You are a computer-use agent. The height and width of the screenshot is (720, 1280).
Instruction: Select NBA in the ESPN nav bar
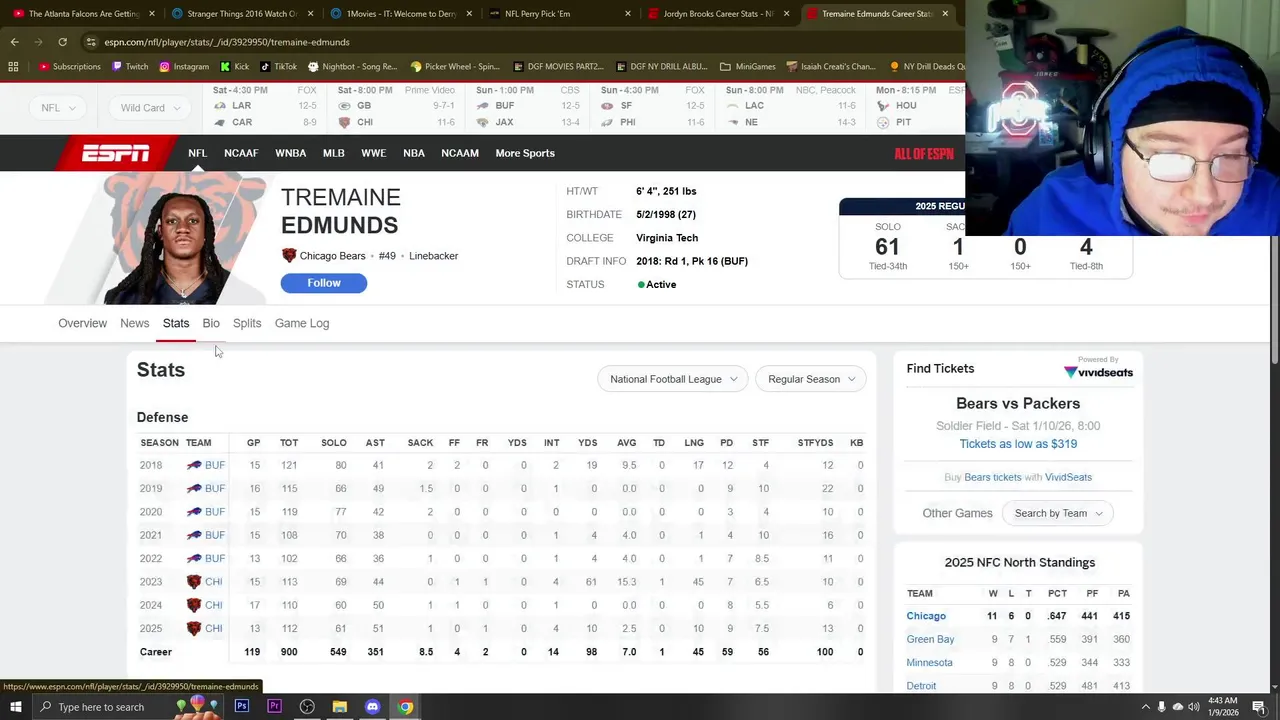[x=414, y=153]
